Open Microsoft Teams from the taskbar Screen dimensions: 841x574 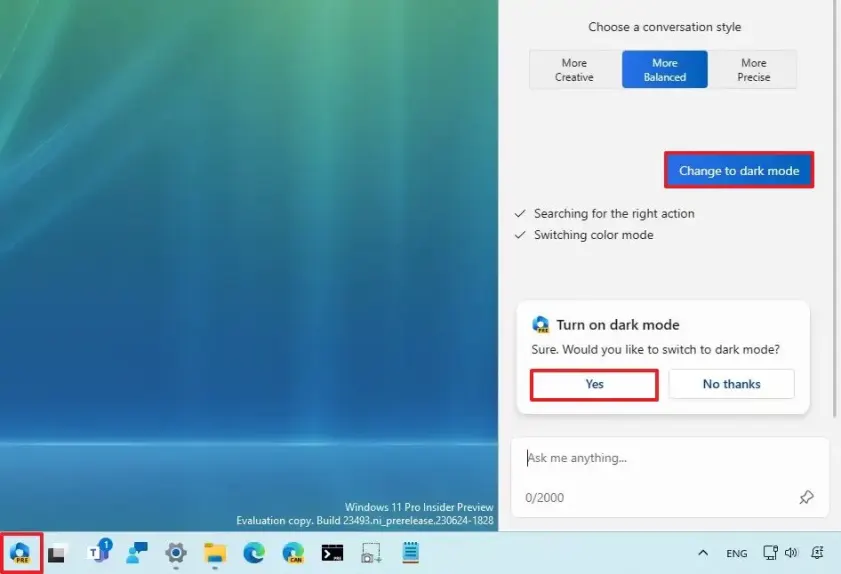100,552
